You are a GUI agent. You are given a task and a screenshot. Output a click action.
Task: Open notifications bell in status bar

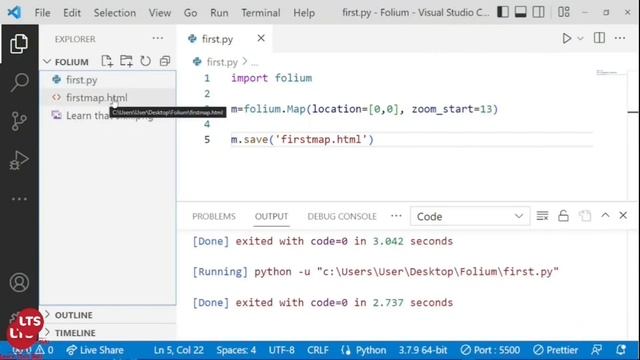[621, 350]
